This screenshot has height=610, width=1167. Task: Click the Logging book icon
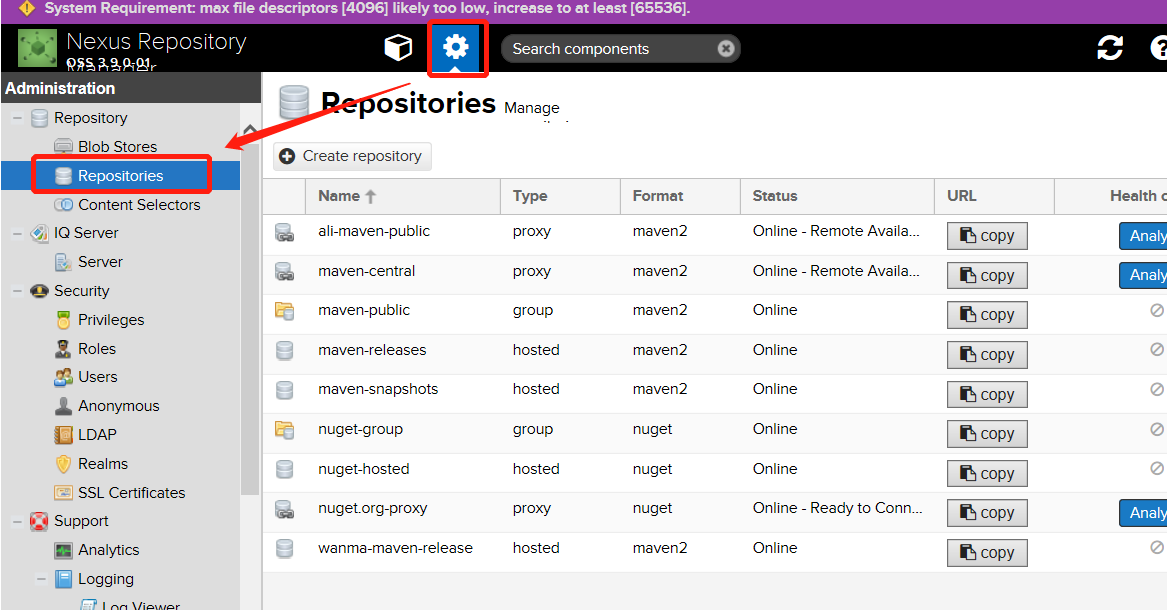(x=64, y=579)
